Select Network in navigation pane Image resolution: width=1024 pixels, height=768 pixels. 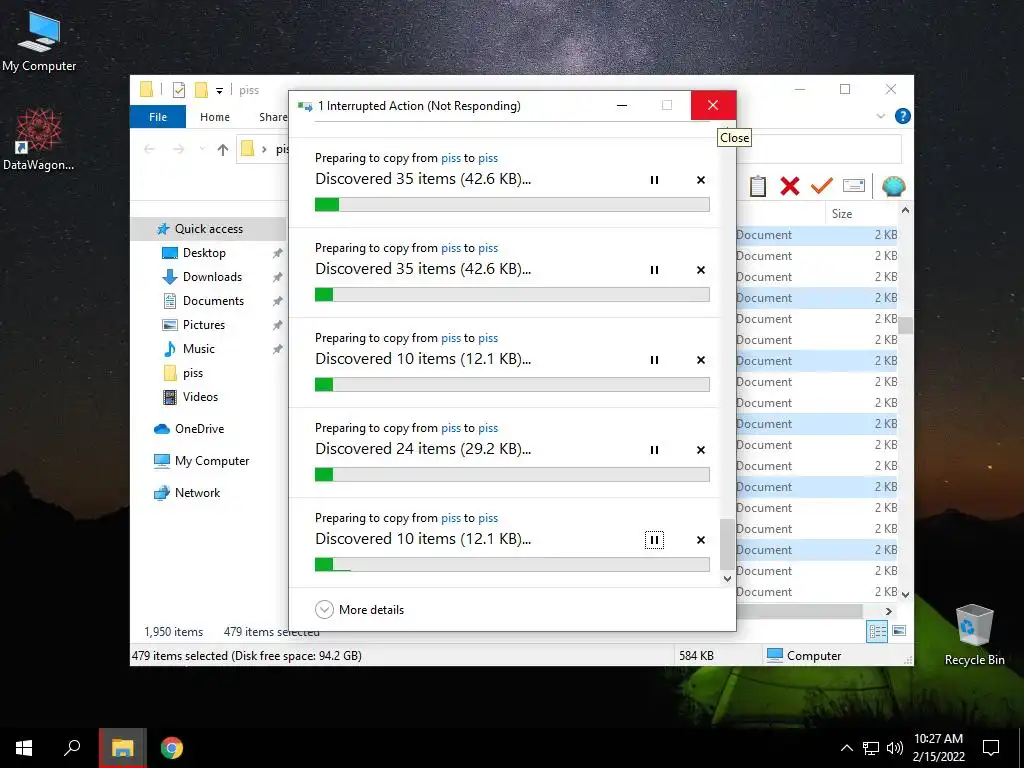[197, 493]
